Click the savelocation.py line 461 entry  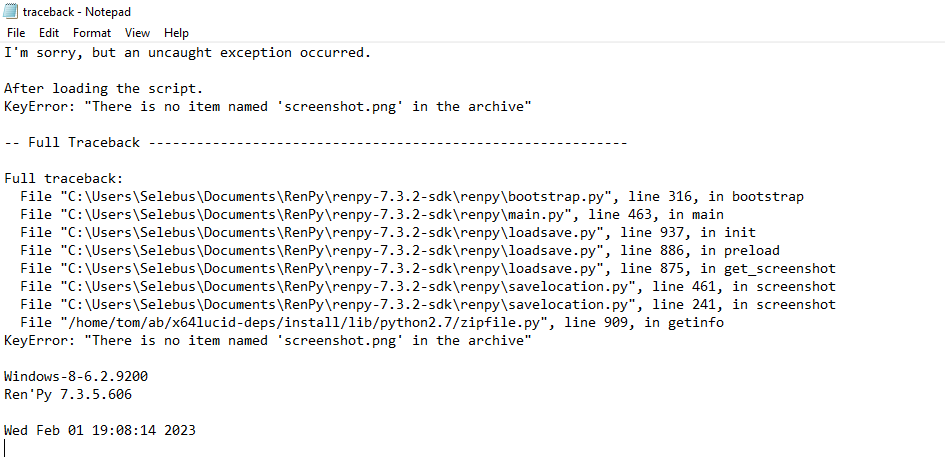(428, 287)
